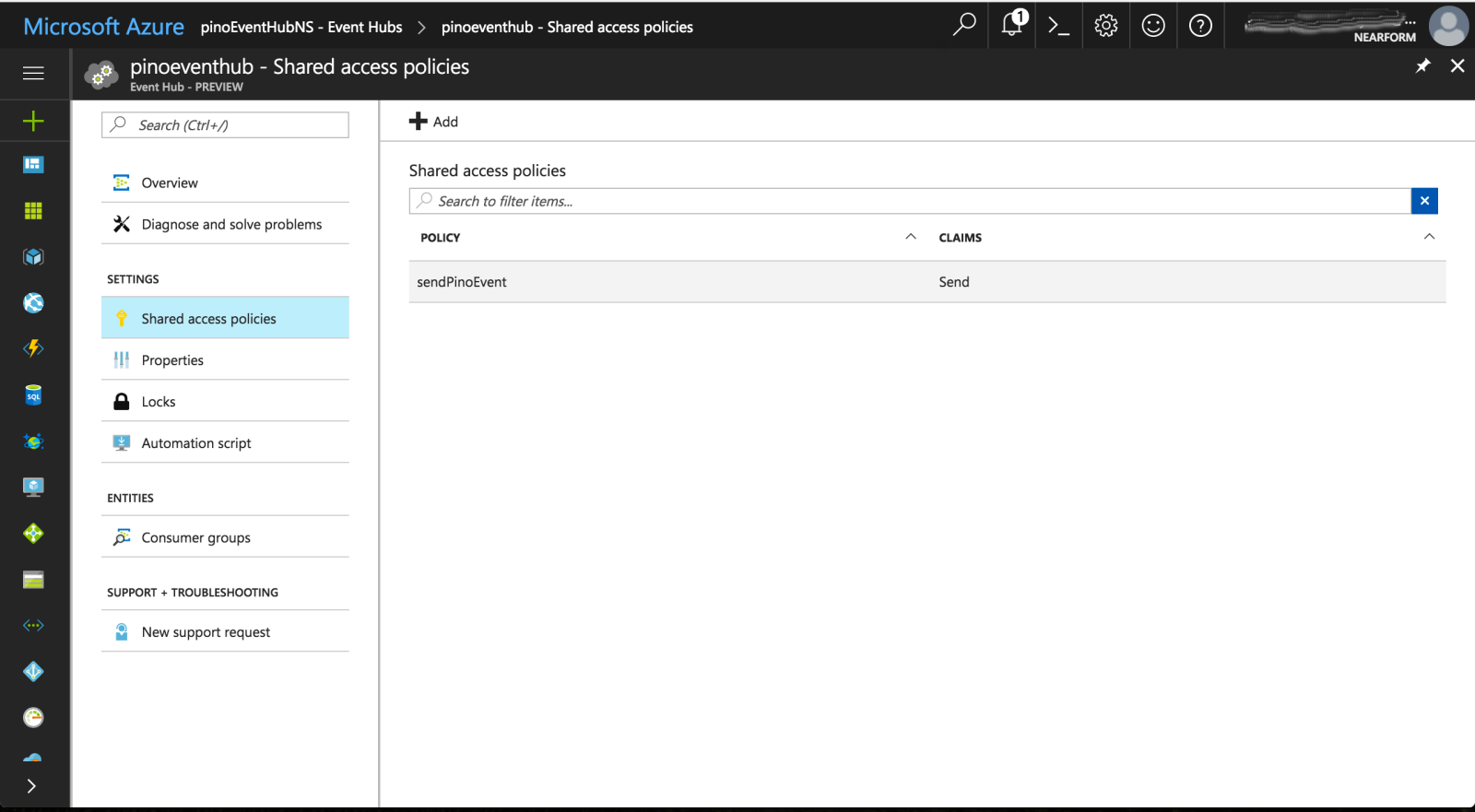1475x812 pixels.
Task: Open portal settings gear icon
Action: point(1106,26)
